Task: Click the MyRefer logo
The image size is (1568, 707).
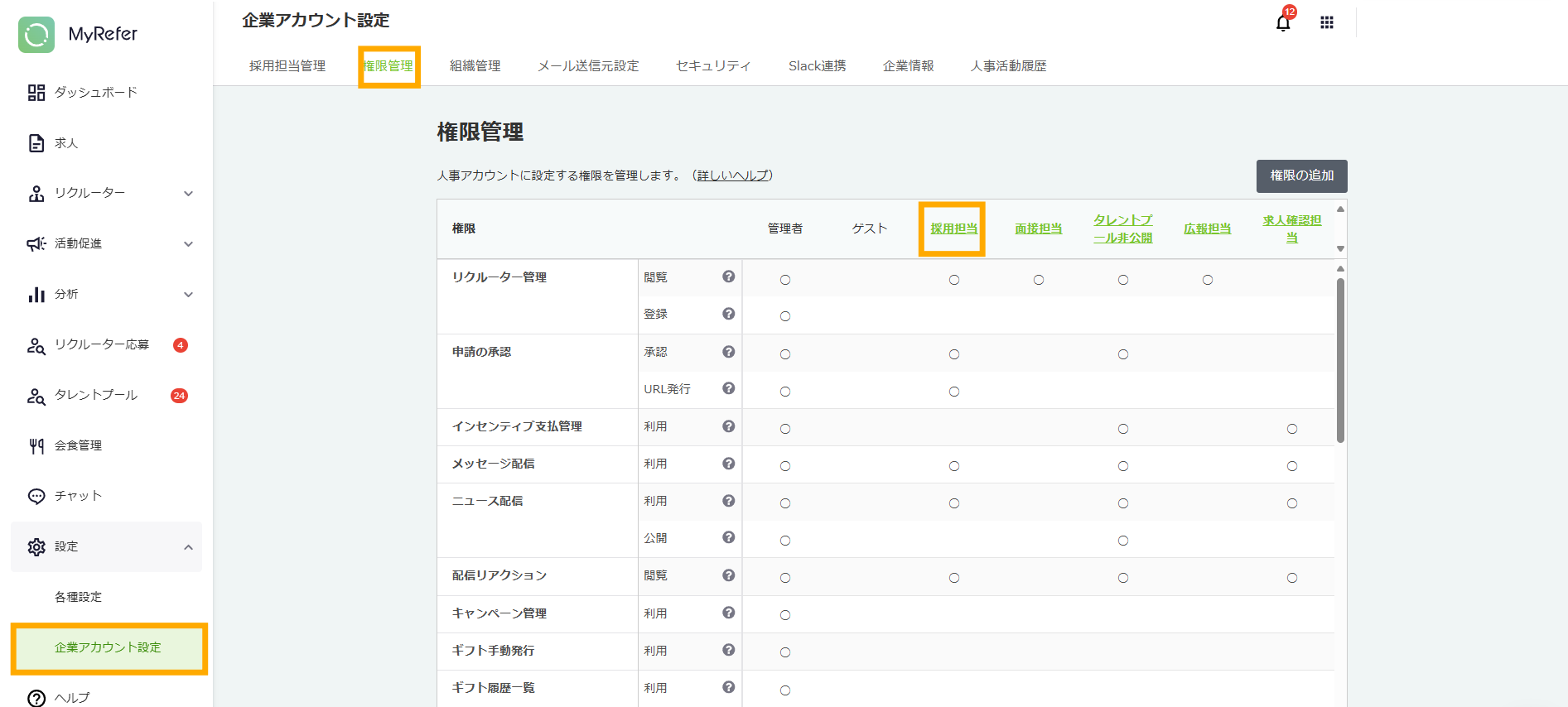Action: [x=78, y=35]
